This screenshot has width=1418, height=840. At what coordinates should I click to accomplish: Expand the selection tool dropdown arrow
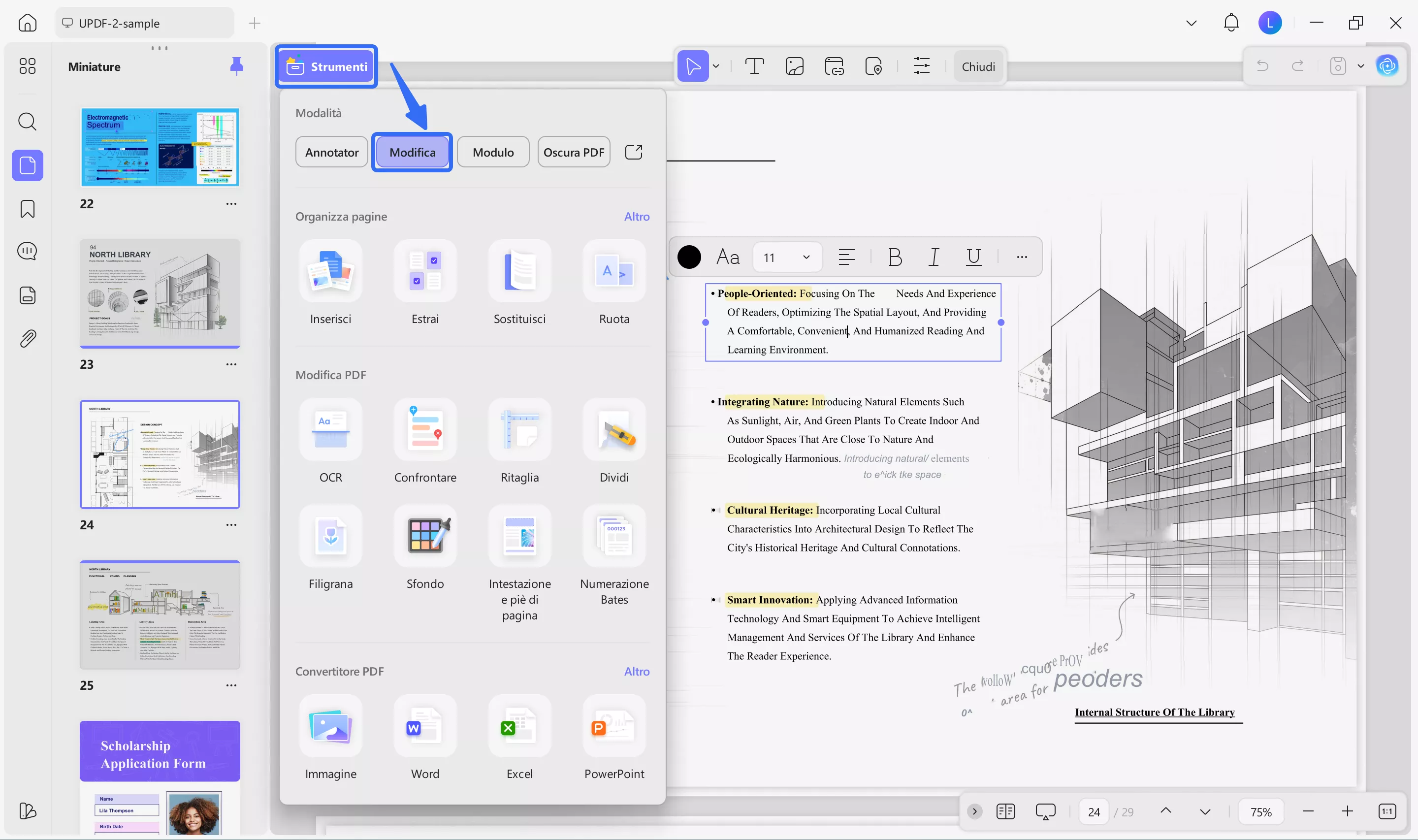coord(716,65)
